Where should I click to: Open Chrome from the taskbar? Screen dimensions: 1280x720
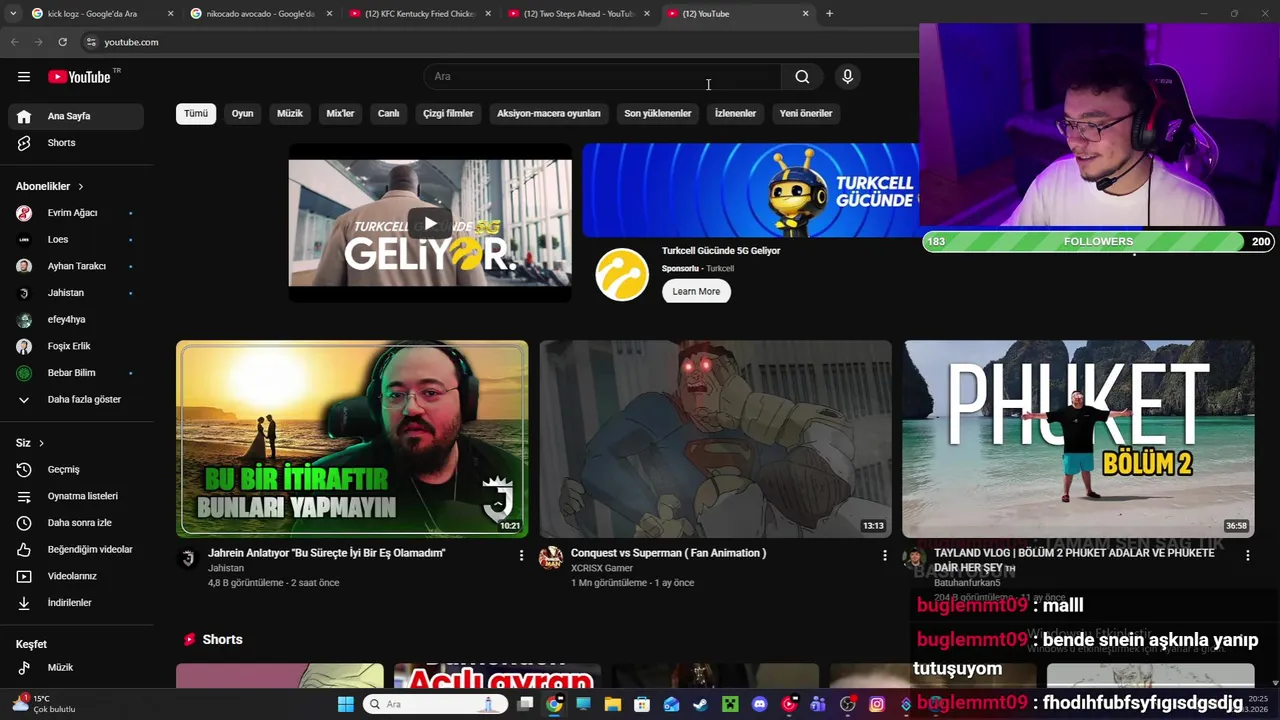(x=554, y=704)
